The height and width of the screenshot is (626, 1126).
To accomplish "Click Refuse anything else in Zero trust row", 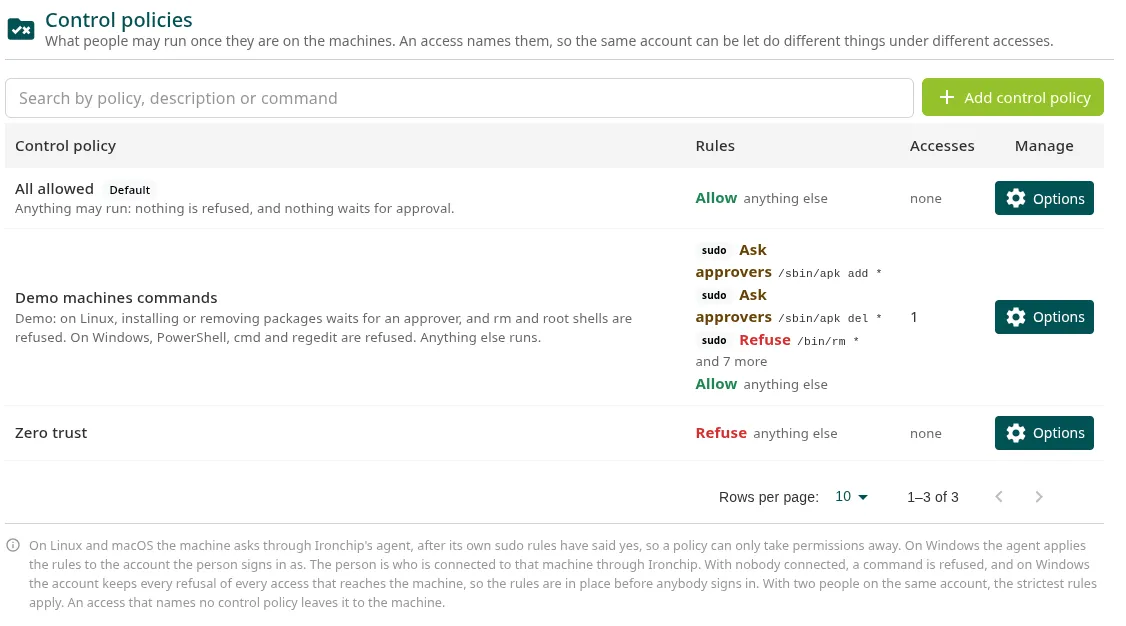I will (x=766, y=433).
